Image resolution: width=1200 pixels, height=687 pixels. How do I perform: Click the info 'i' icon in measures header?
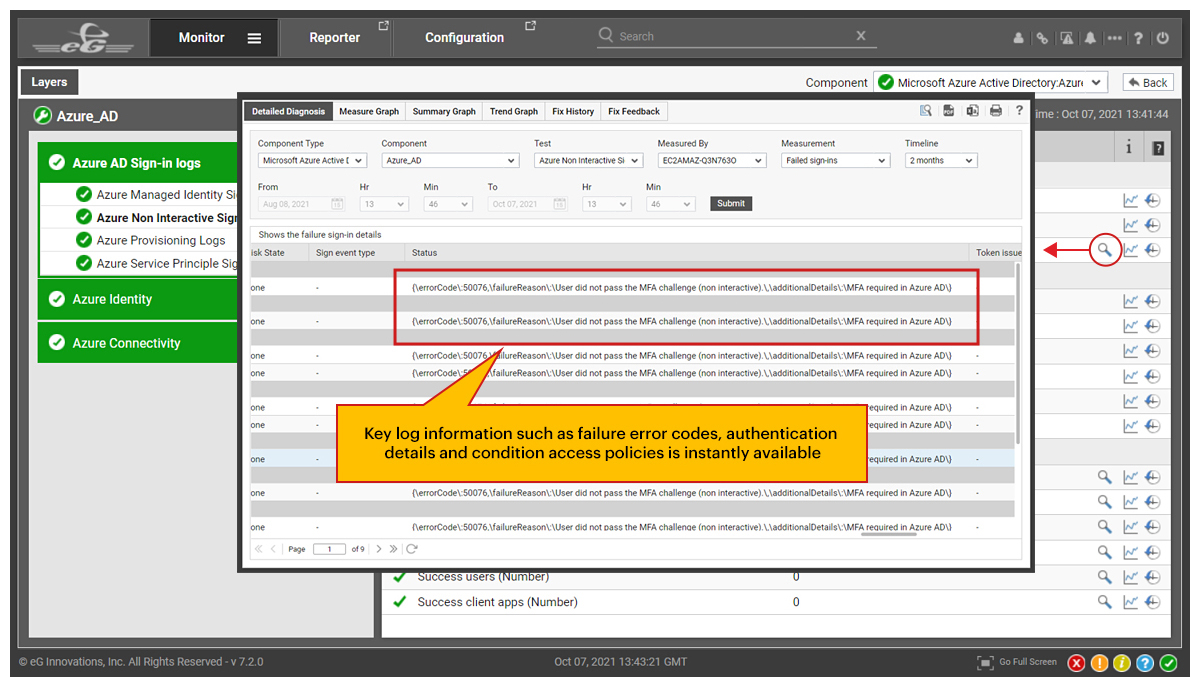[x=1129, y=148]
